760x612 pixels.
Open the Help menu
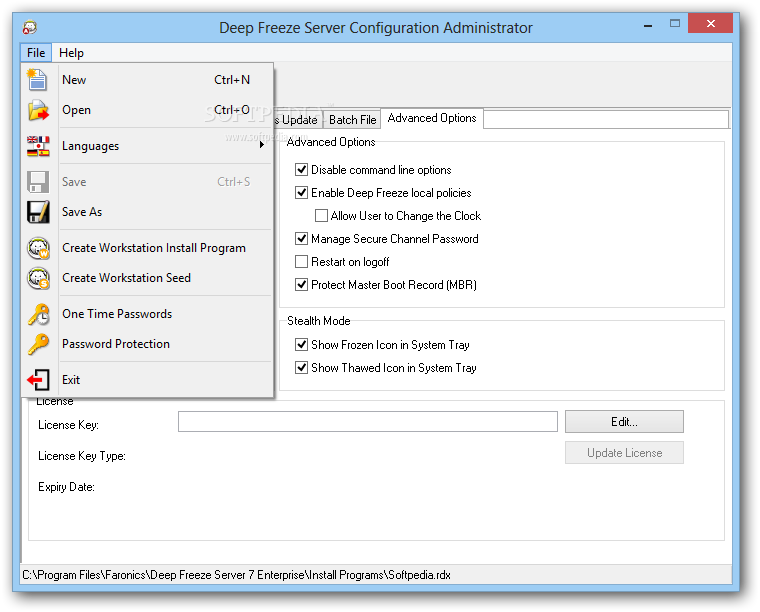tap(71, 53)
